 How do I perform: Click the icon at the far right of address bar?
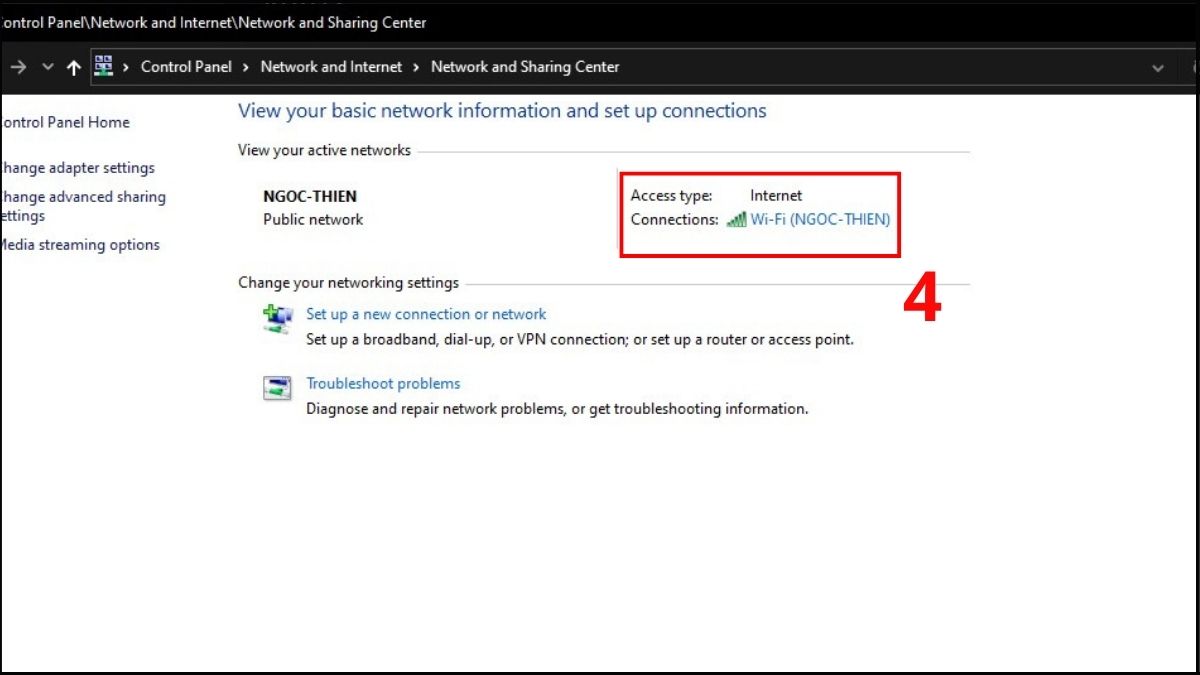1193,66
